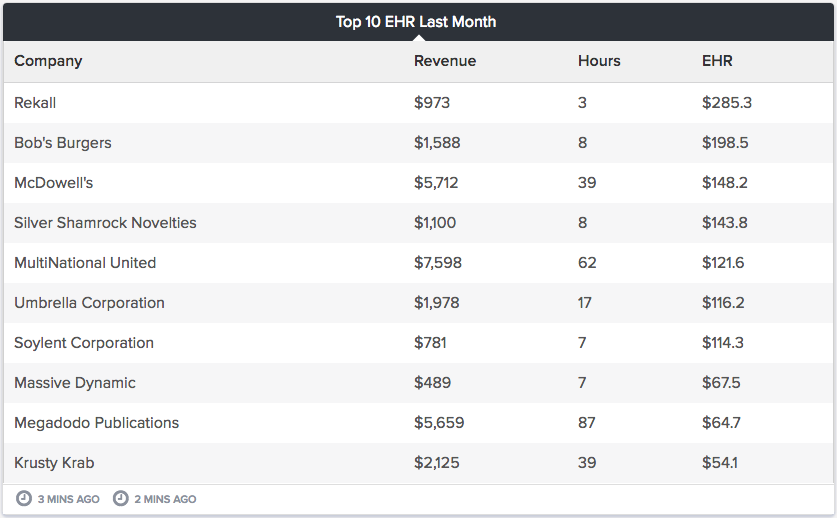Select MultiNational United company
This screenshot has width=837, height=518.
coord(85,263)
